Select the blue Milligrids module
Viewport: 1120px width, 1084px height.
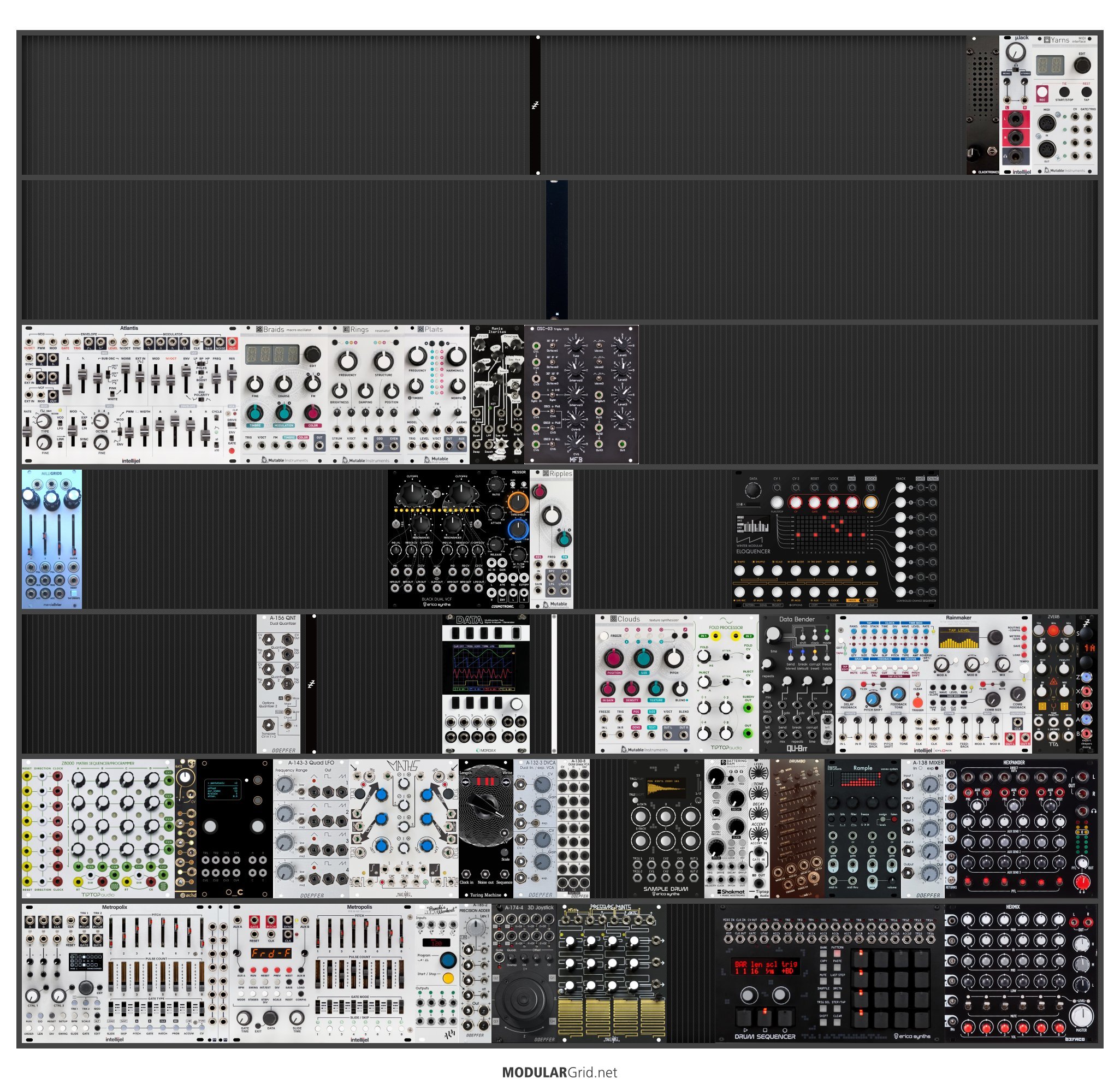52,539
